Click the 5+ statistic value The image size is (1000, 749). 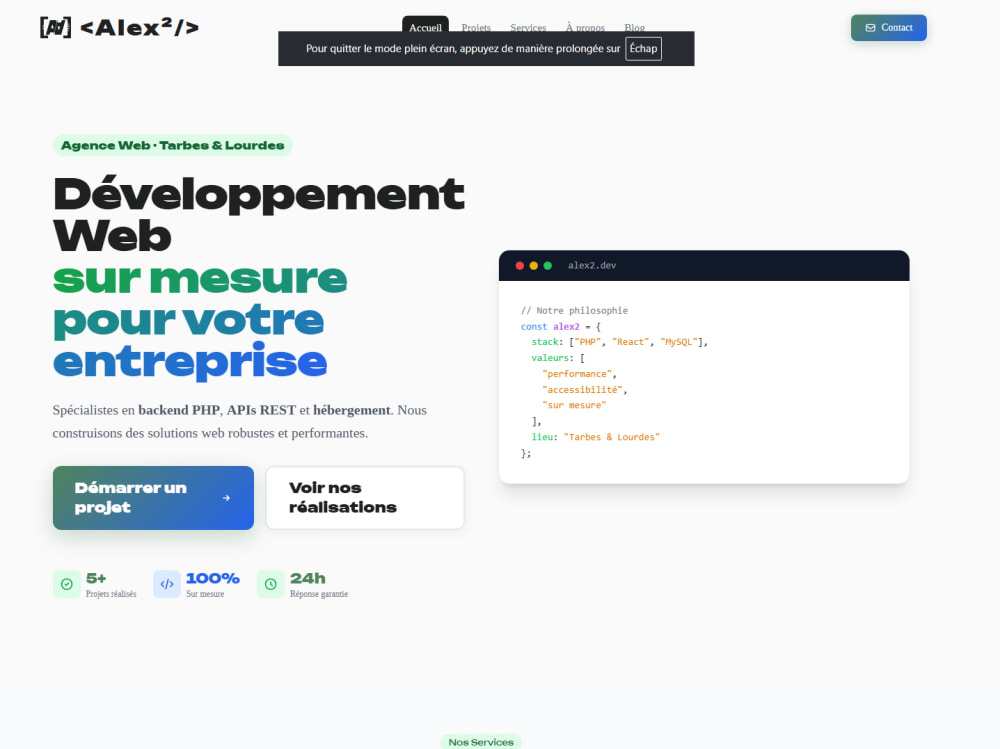(96, 578)
